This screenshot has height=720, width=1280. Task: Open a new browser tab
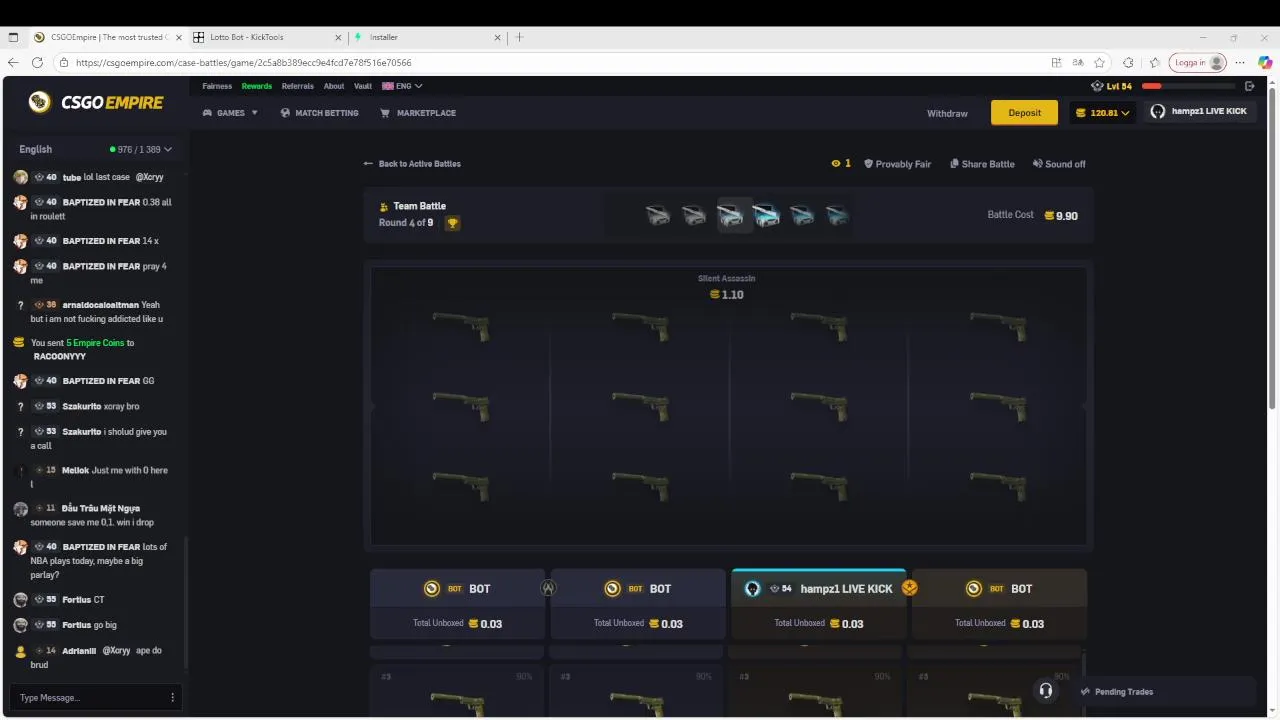519,37
